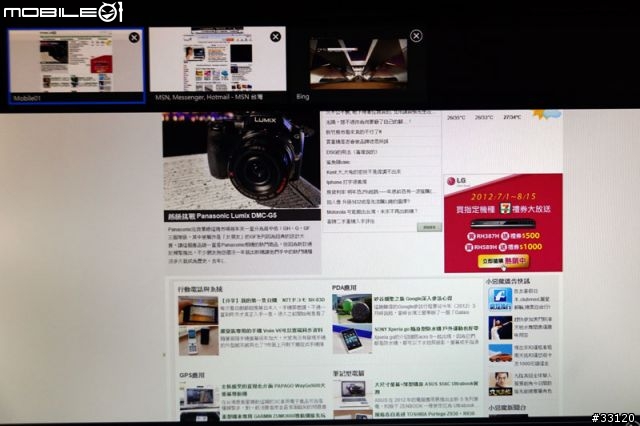The width and height of the screenshot is (640, 426).
Task: Open the SONY Xperia go article thumbnail
Action: 352,339
